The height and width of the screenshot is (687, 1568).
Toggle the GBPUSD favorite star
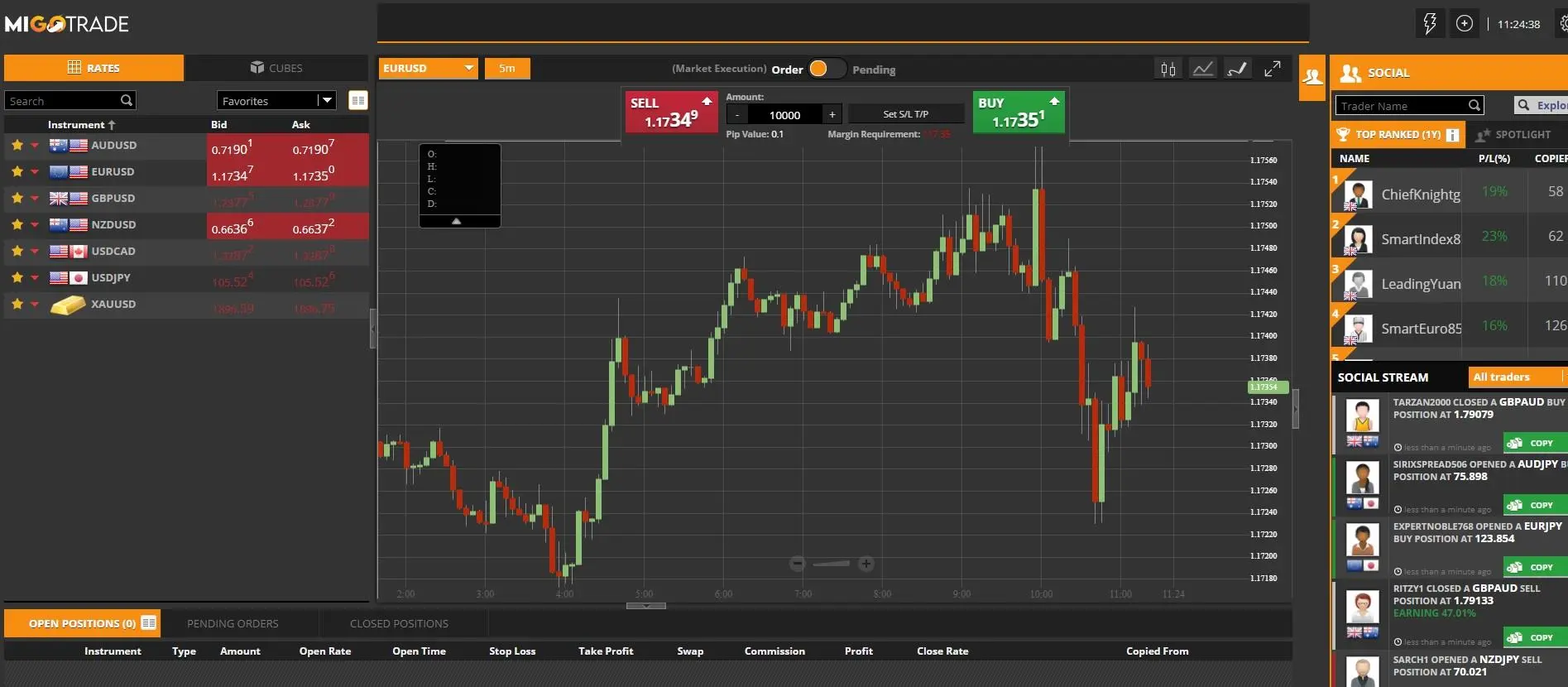(17, 198)
